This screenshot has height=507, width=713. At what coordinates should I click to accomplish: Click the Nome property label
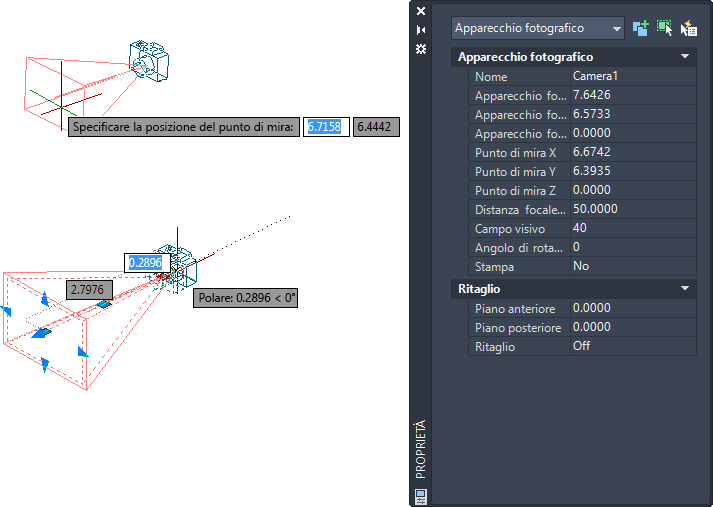tap(491, 77)
